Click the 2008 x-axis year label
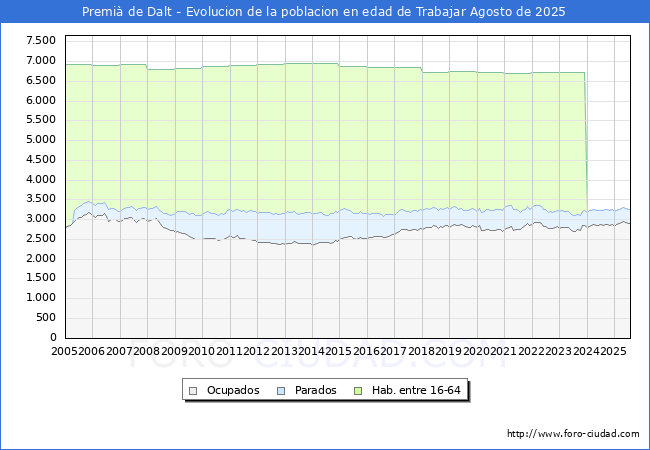The width and height of the screenshot is (650, 450). (147, 351)
